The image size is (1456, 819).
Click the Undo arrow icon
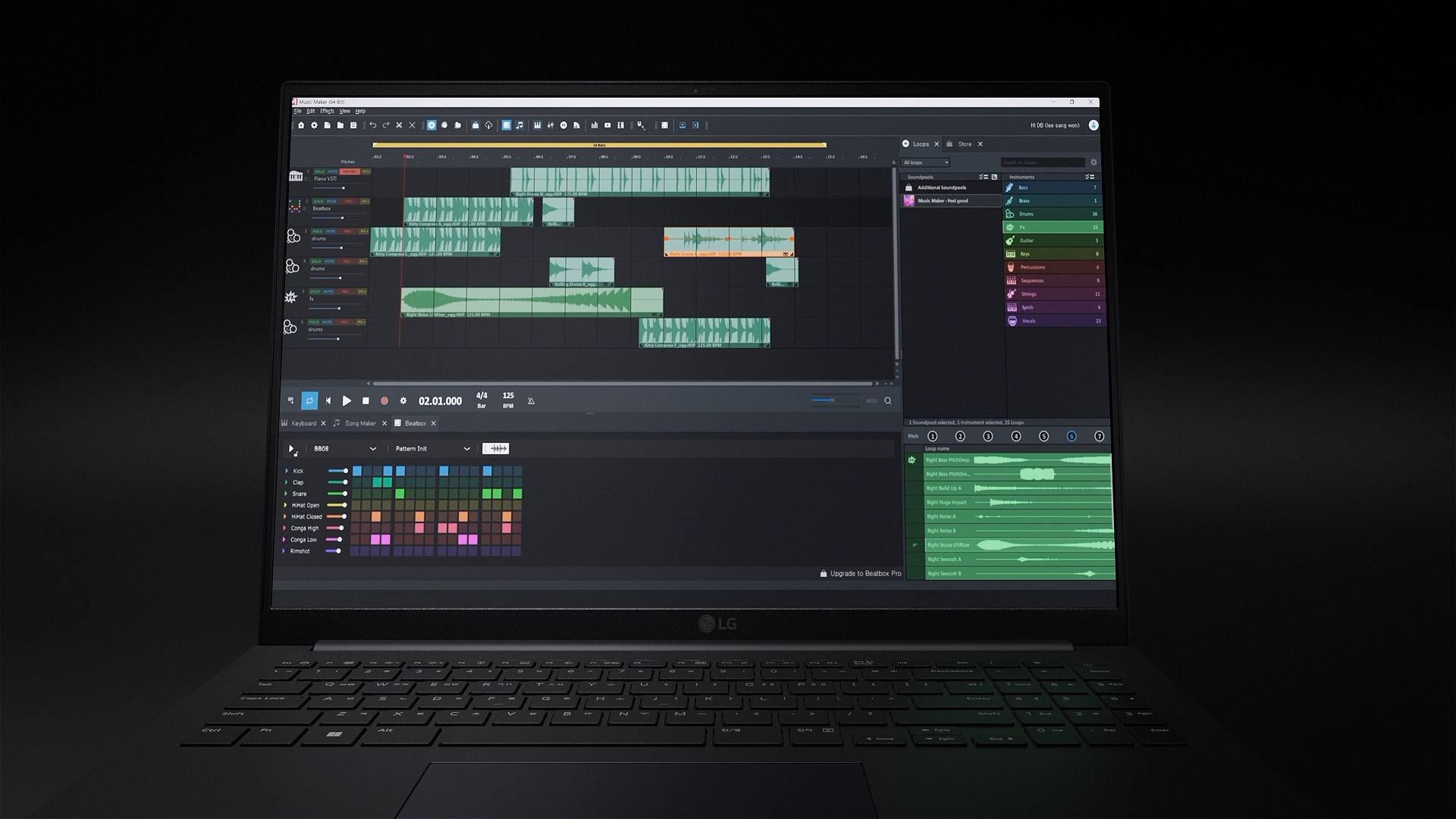pos(372,126)
